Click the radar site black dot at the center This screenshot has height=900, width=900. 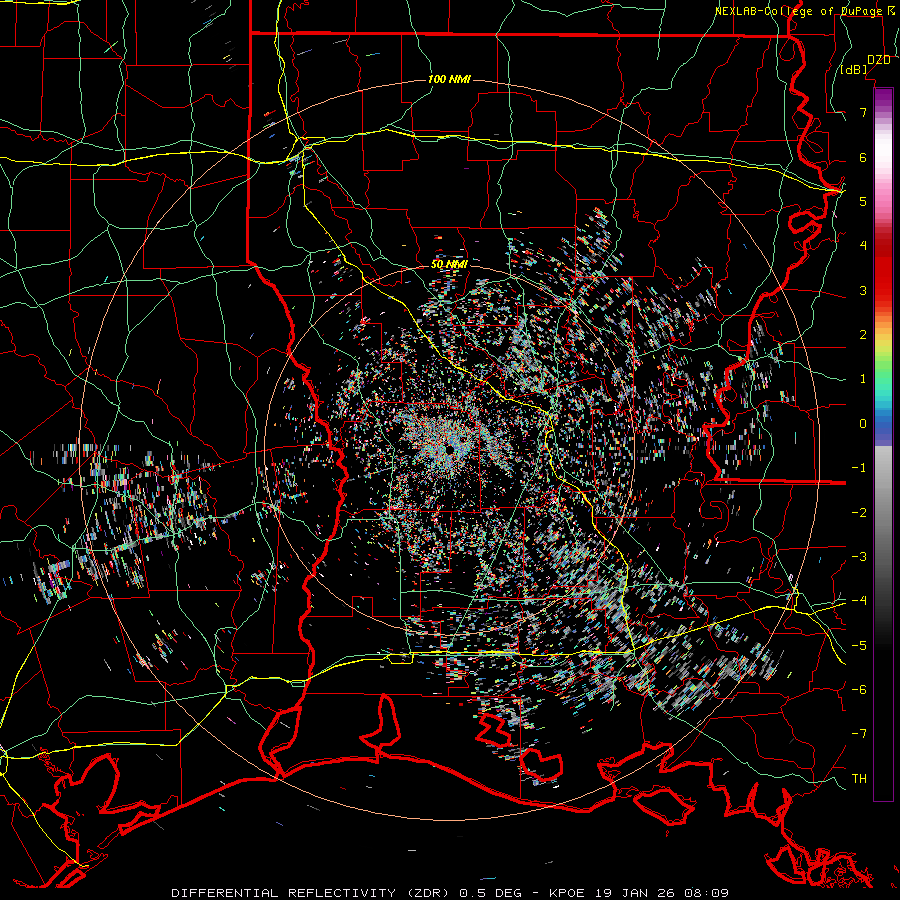pyautogui.click(x=450, y=449)
